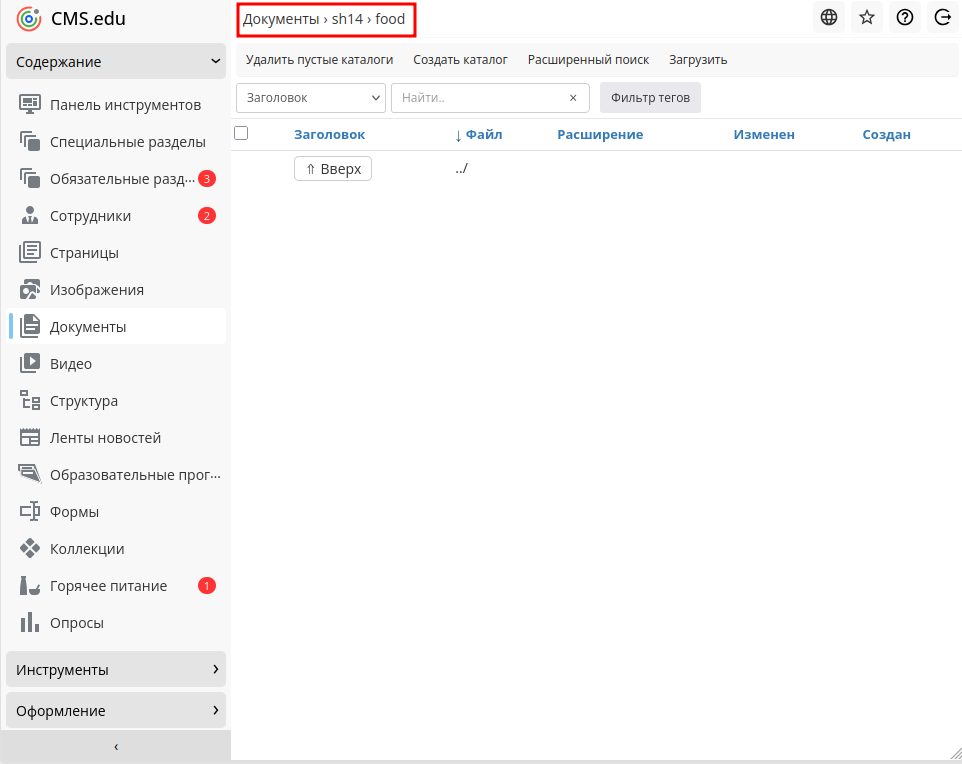962x764 pixels.
Task: Click the Фильтр тегов button
Action: click(650, 98)
